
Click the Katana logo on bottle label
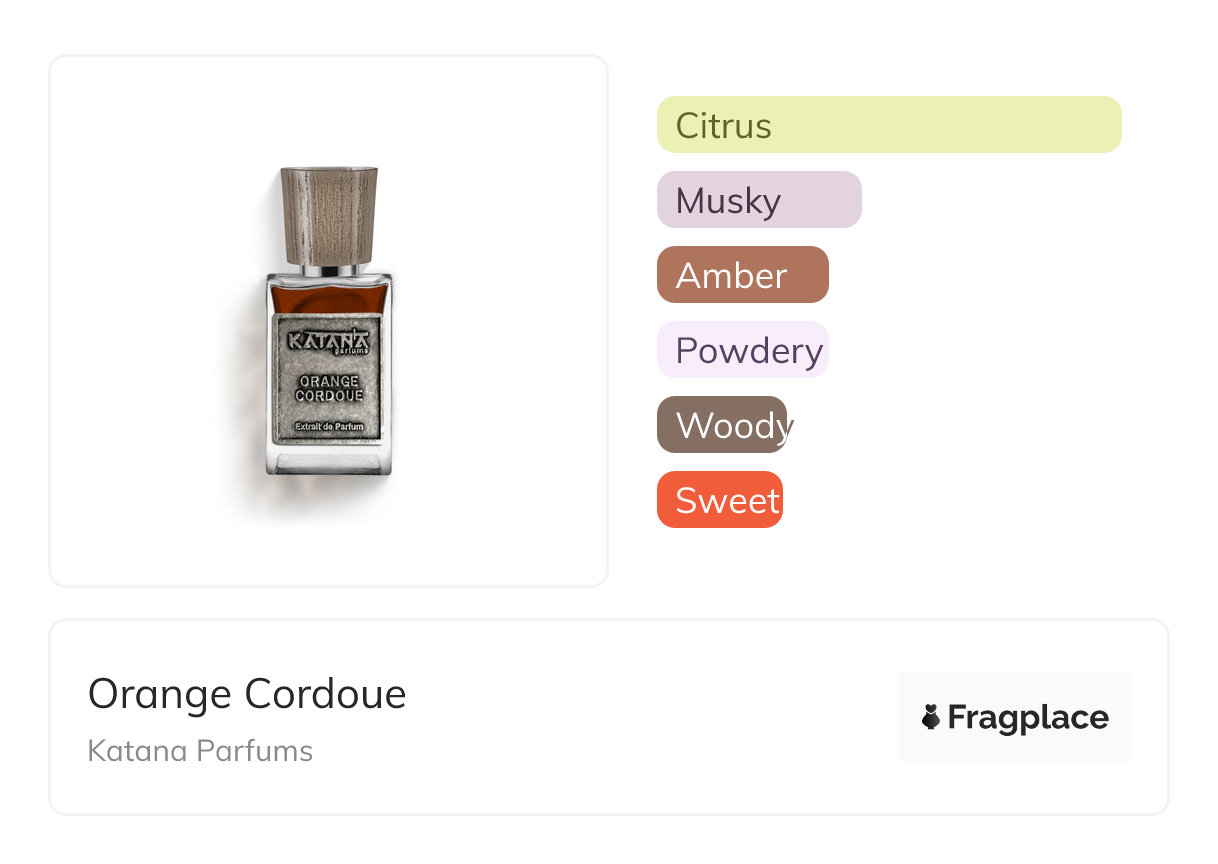[x=328, y=341]
